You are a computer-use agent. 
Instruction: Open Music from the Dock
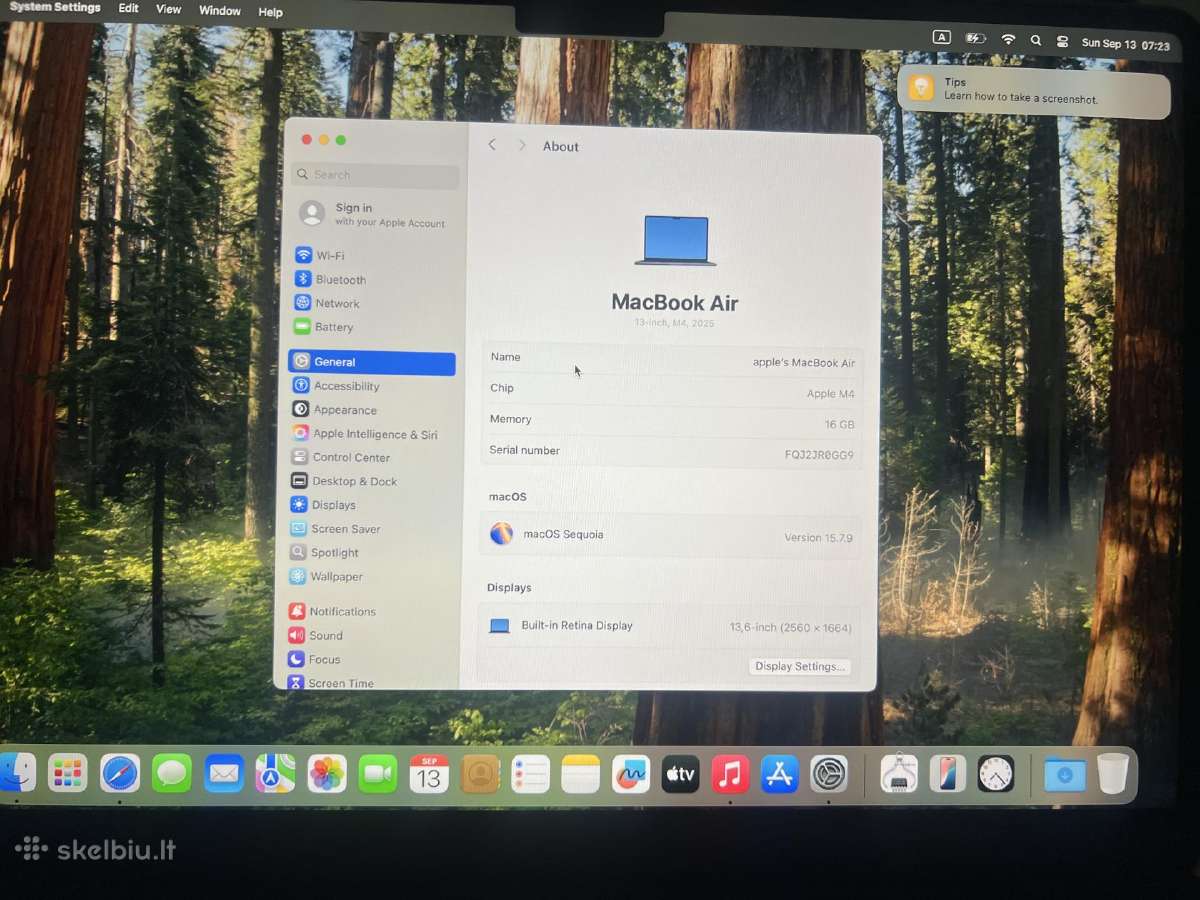[x=730, y=774]
